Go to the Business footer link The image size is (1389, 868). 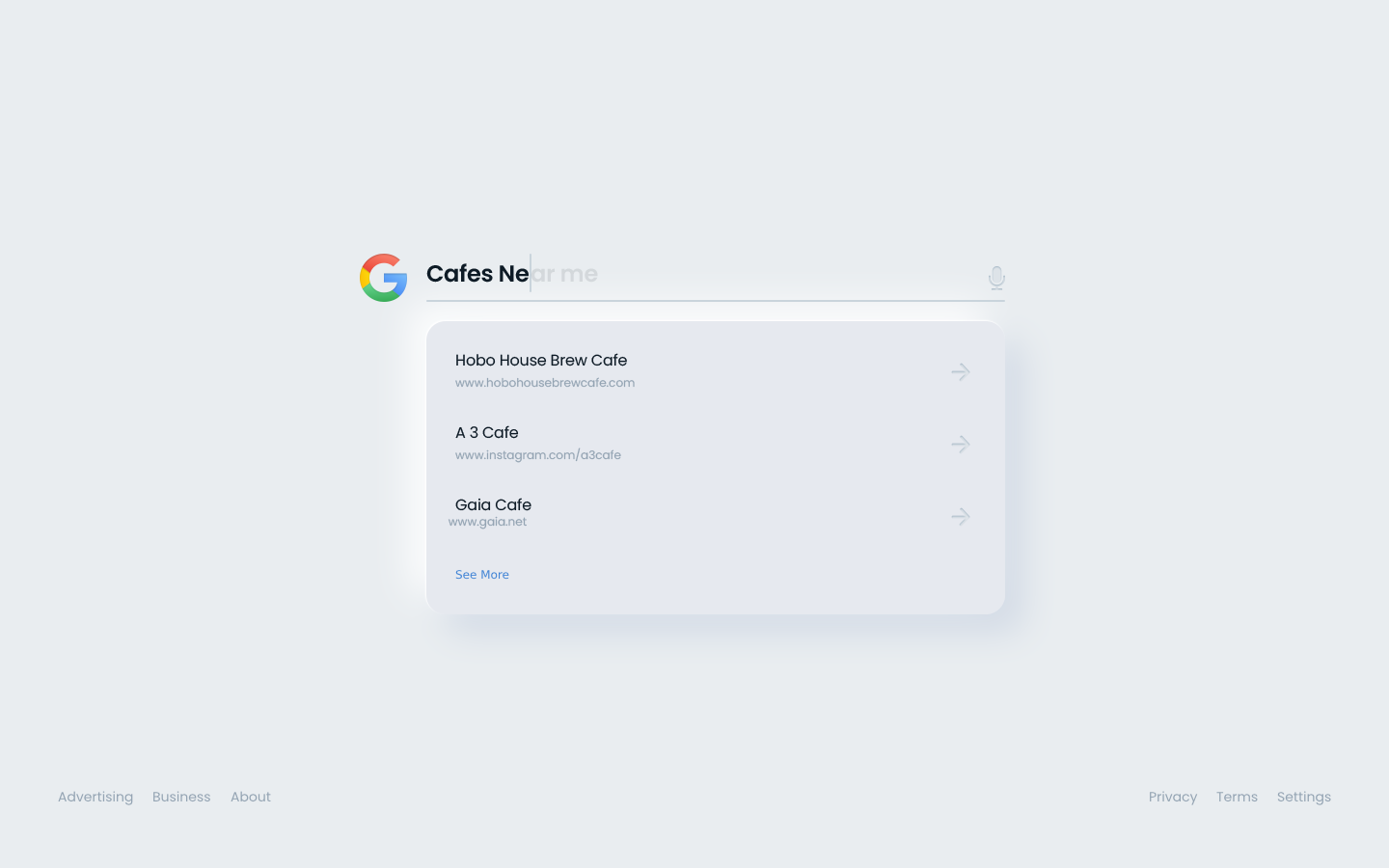coord(181,797)
